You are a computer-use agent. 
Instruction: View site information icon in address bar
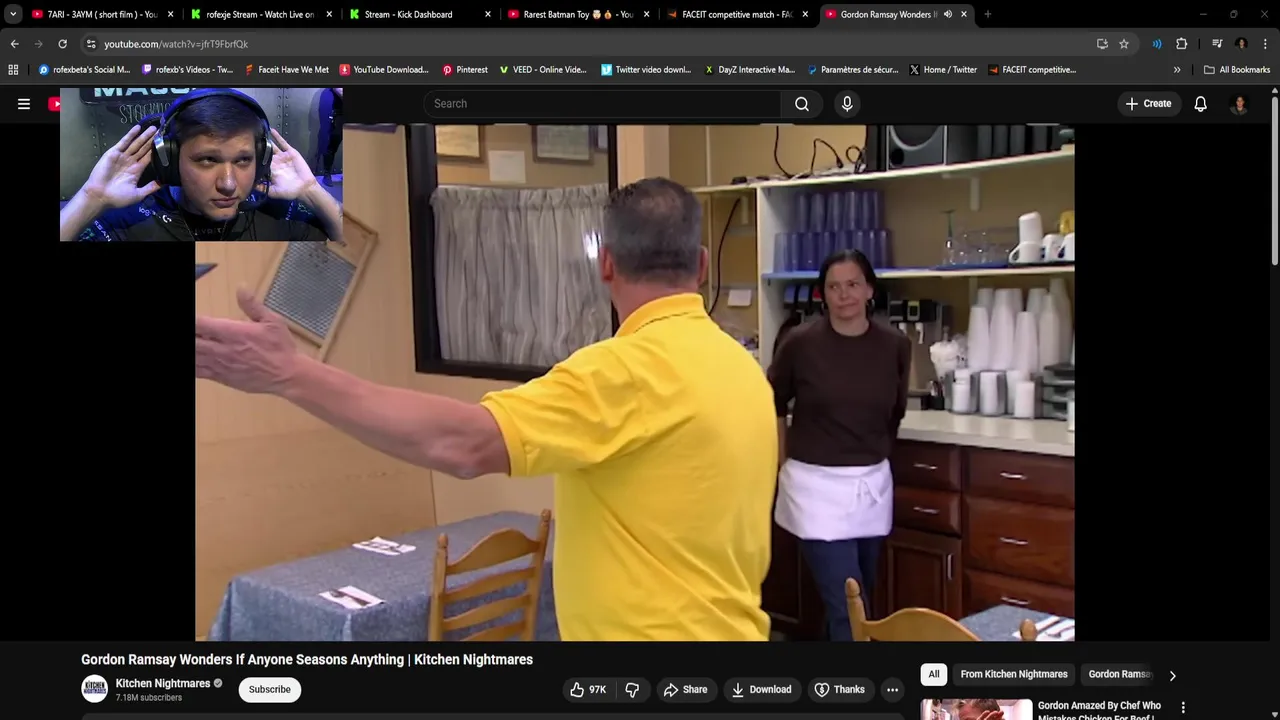(91, 44)
